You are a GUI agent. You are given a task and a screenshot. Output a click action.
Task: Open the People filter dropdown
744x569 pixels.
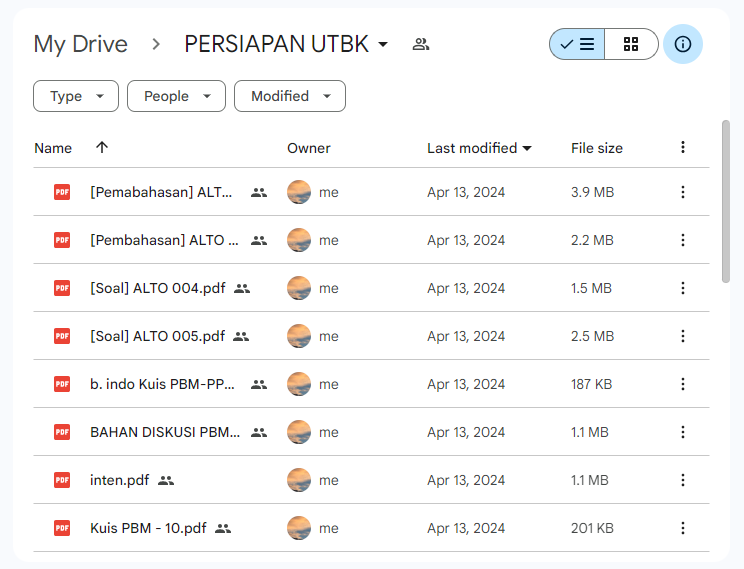(177, 96)
